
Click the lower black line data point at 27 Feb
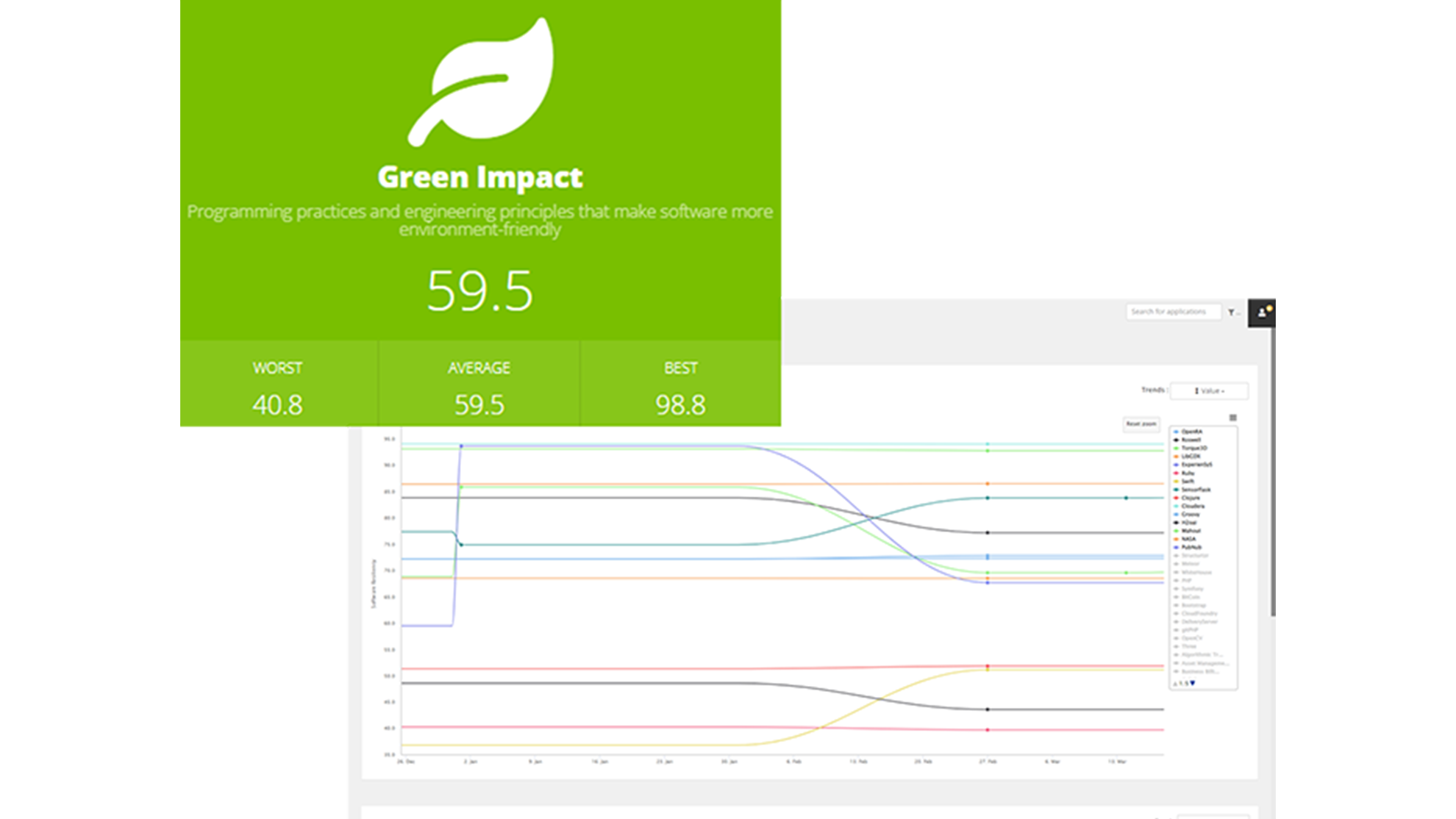click(988, 709)
